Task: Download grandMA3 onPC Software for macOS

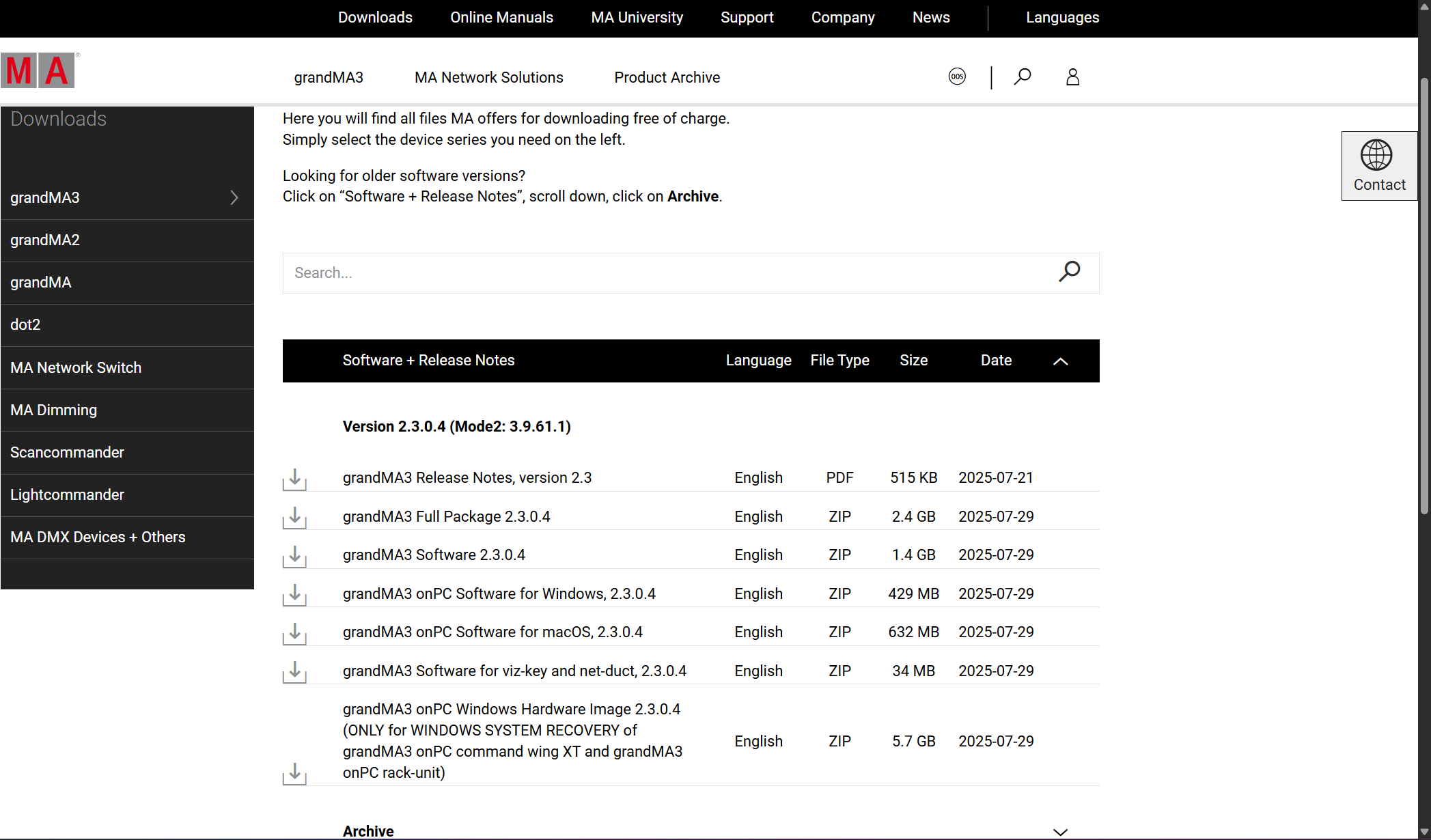Action: tap(294, 634)
